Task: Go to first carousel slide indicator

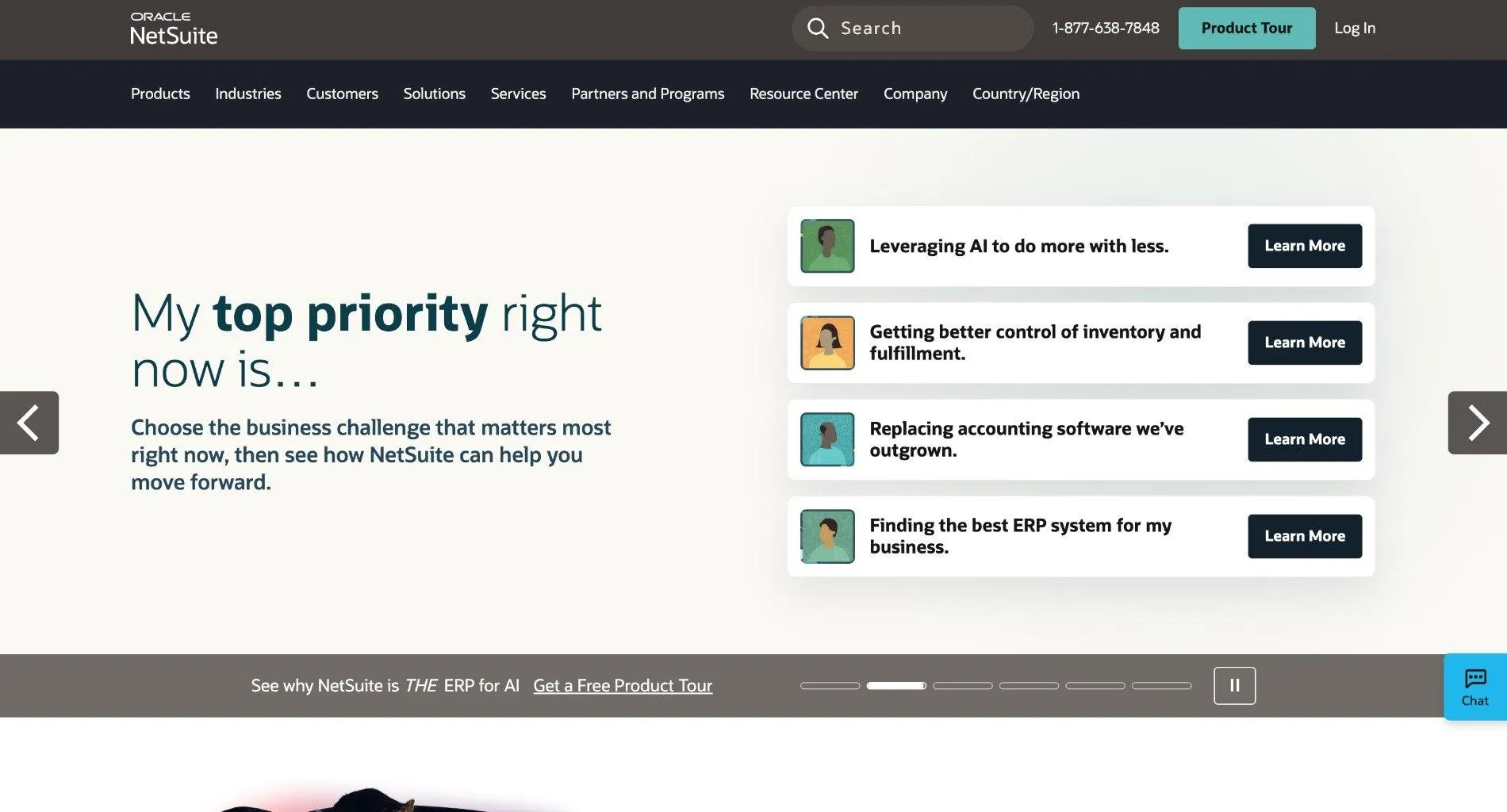Action: point(830,686)
